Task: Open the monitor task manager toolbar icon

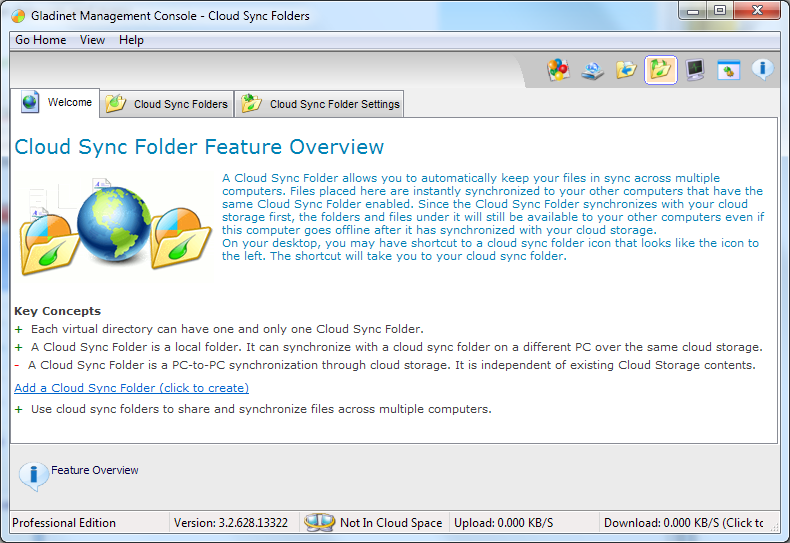Action: click(x=695, y=70)
